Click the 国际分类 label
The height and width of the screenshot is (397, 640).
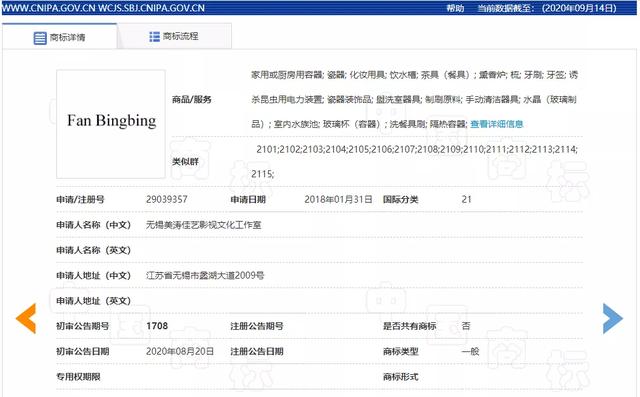click(x=400, y=200)
